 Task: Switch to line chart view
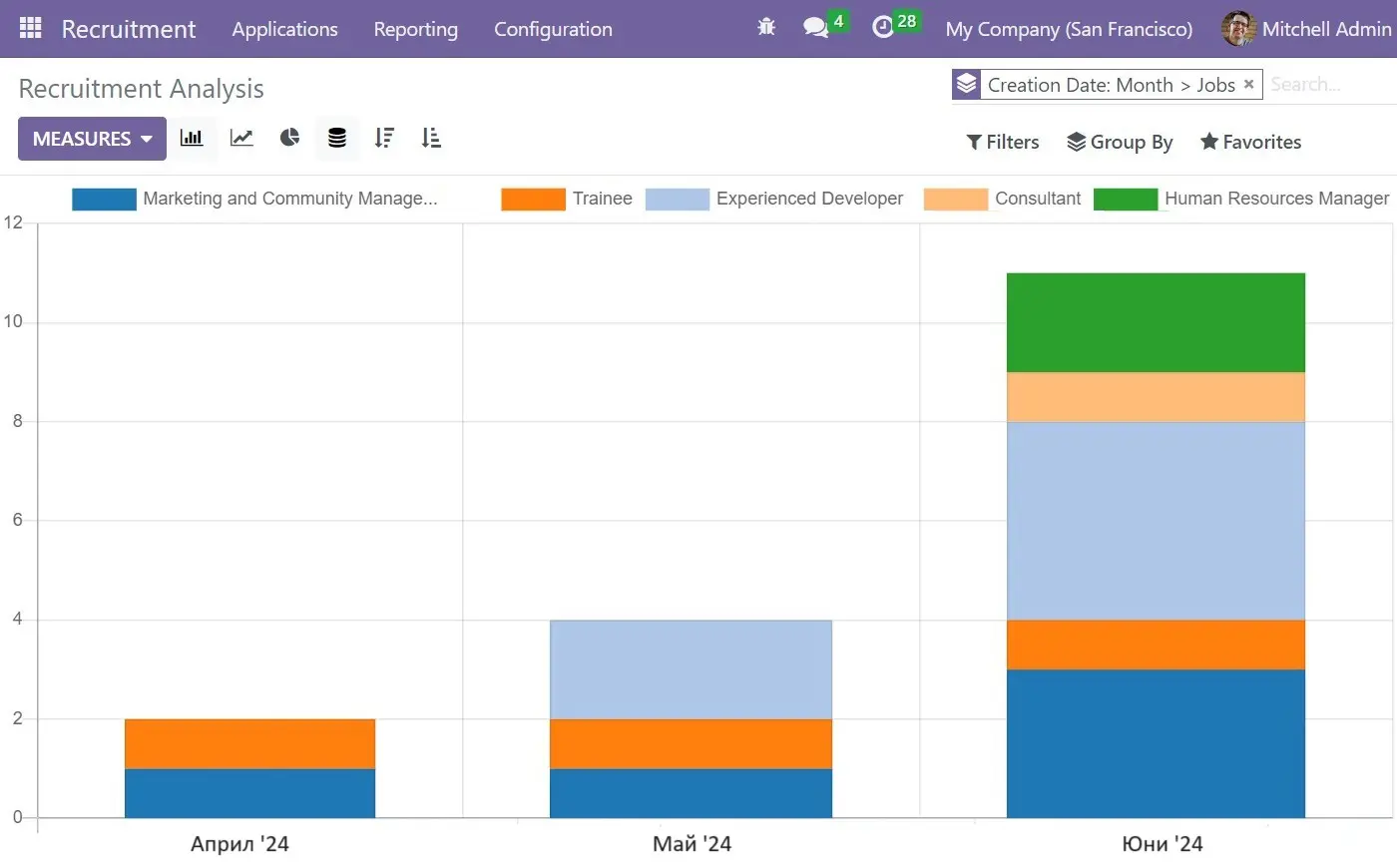click(241, 138)
